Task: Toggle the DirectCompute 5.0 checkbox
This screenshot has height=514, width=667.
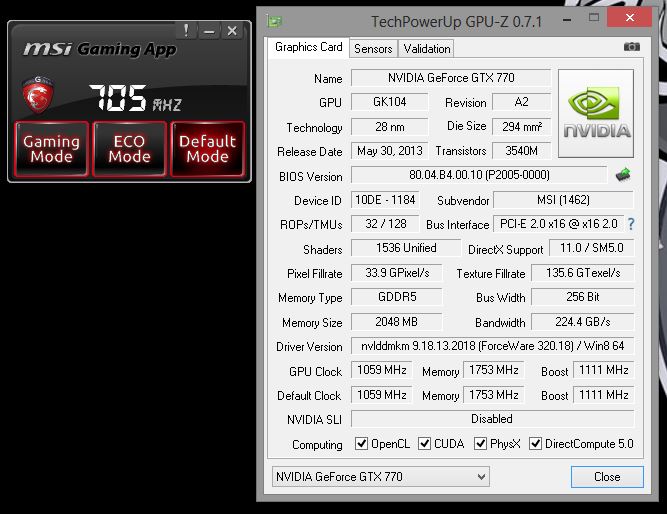Action: 535,444
